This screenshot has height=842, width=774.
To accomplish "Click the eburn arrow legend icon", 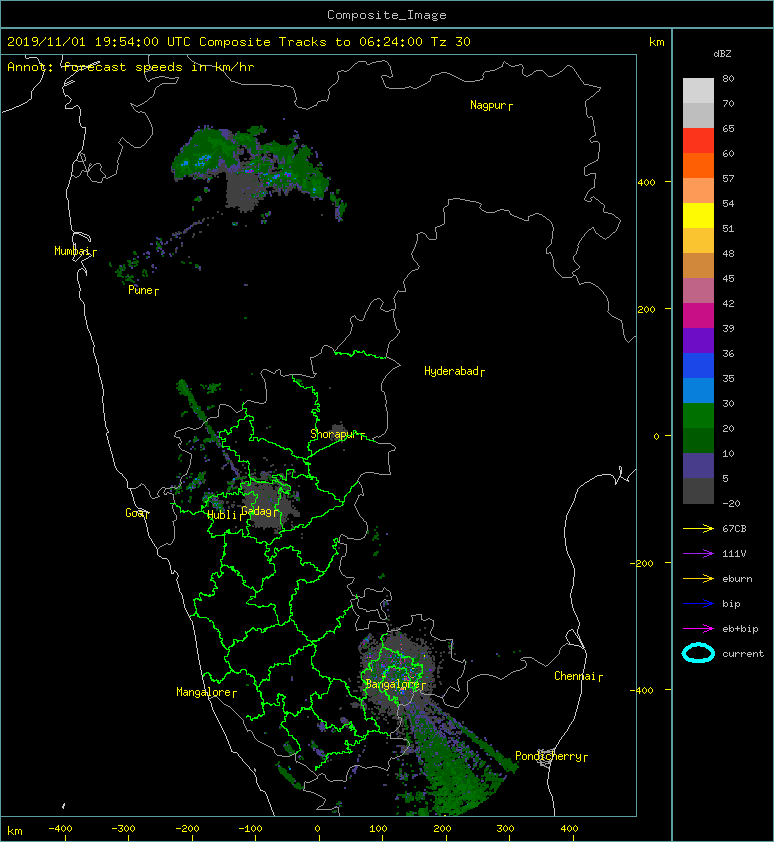I will tap(698, 578).
